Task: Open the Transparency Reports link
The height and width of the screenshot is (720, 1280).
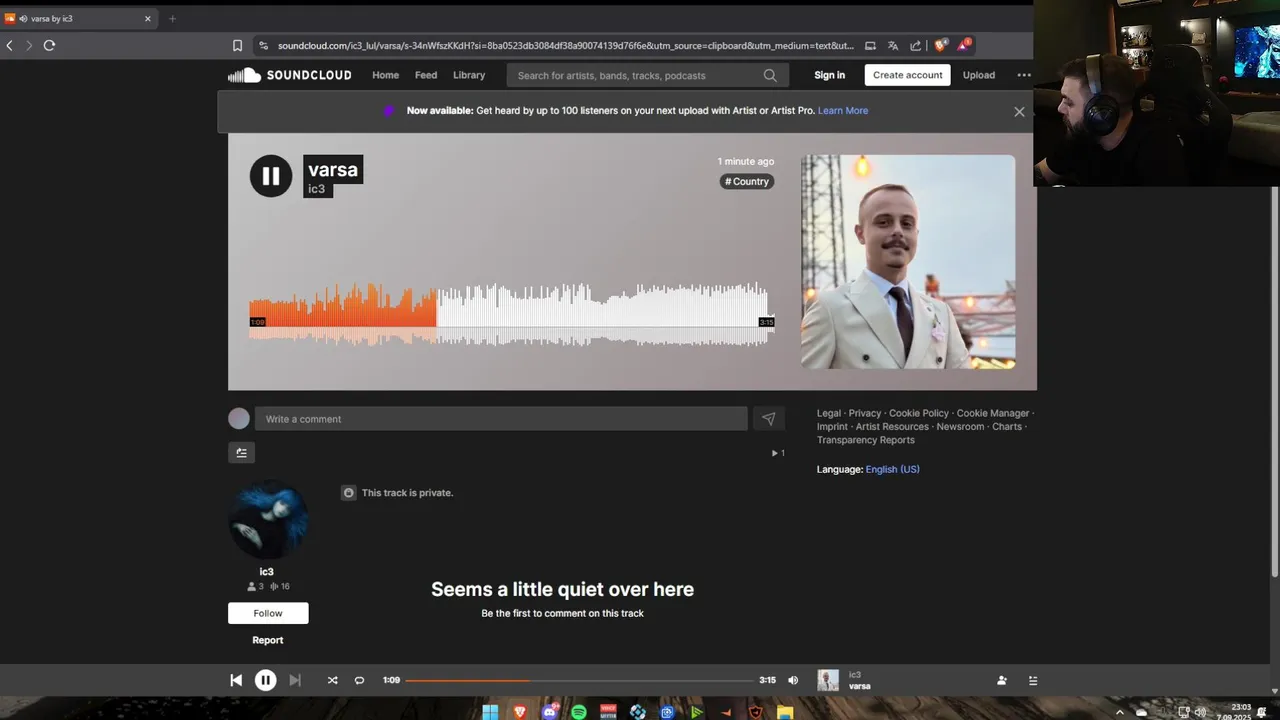Action: pos(866,440)
